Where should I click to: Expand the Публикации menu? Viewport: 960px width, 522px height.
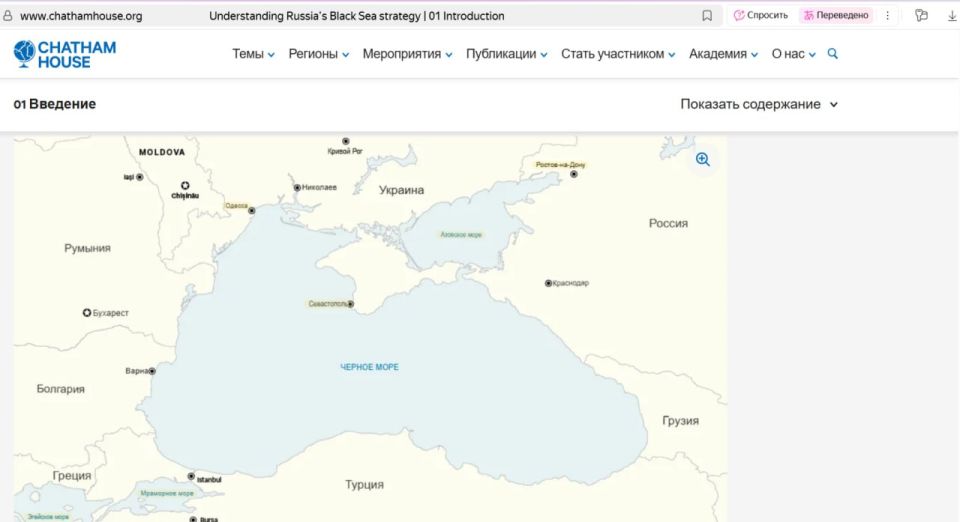coord(506,54)
